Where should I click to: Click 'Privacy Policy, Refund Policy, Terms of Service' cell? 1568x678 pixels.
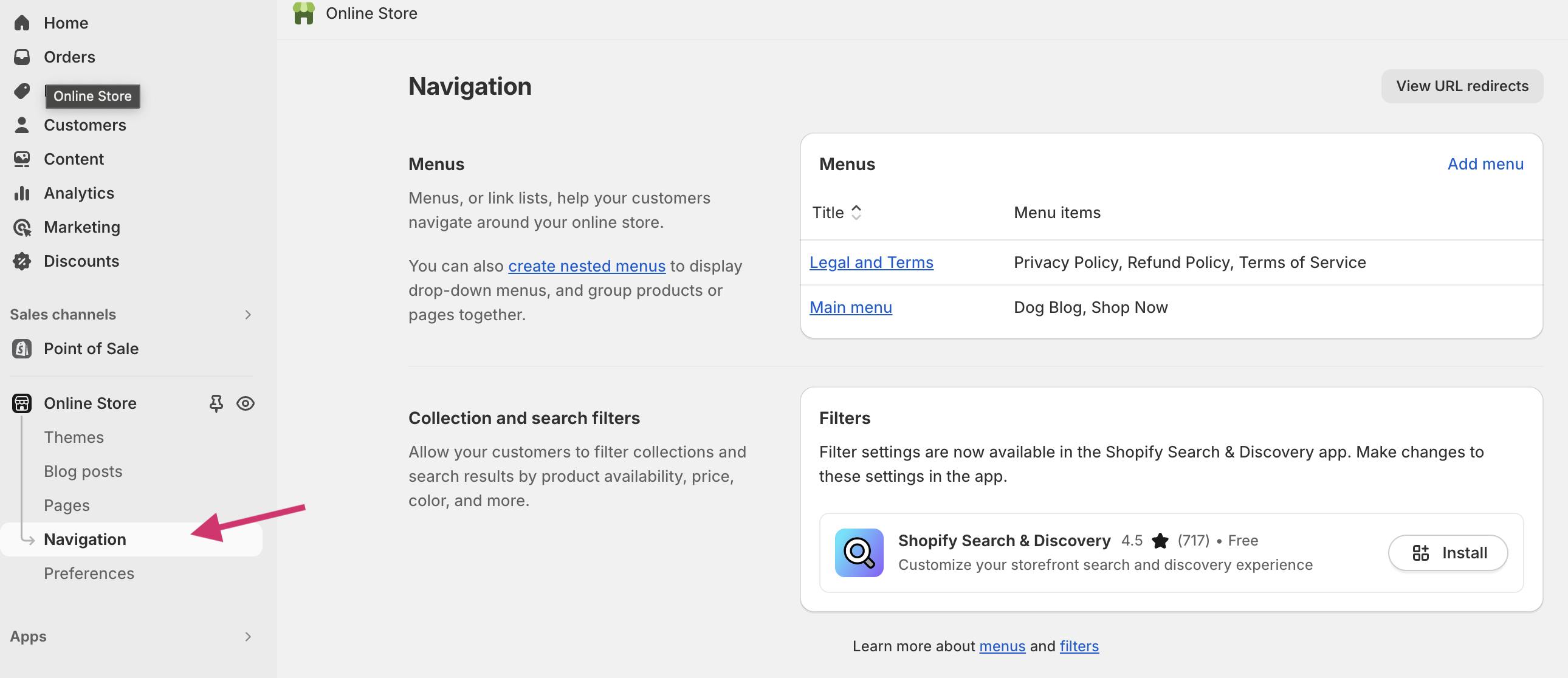pos(1189,263)
